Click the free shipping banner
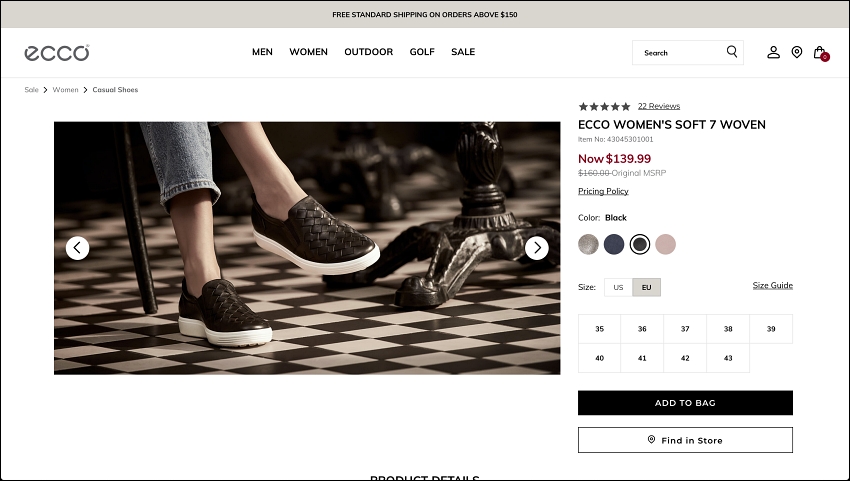 [425, 15]
